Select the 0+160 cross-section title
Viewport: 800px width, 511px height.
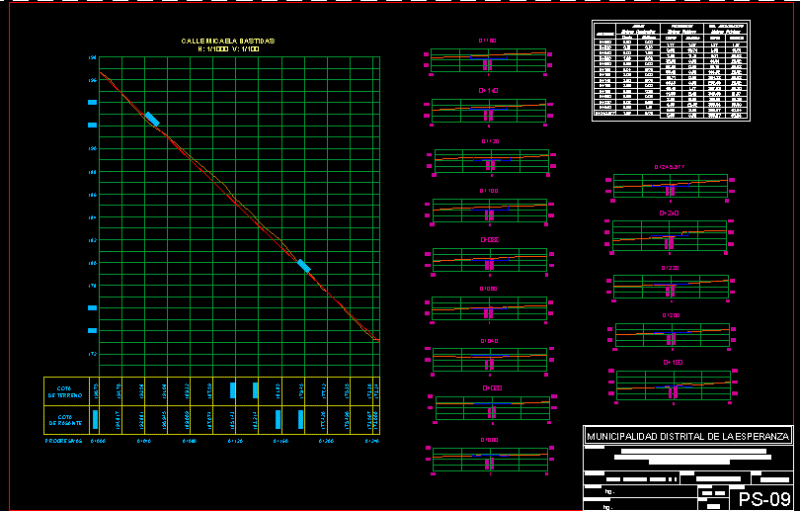point(488,40)
